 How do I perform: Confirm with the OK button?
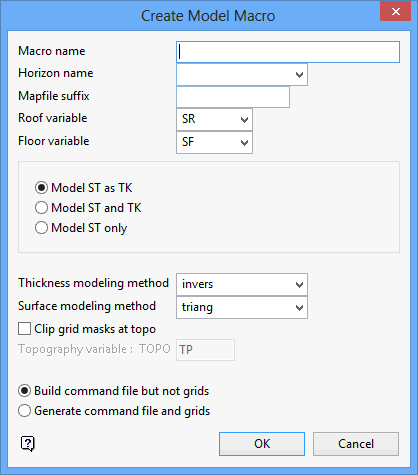click(x=262, y=444)
